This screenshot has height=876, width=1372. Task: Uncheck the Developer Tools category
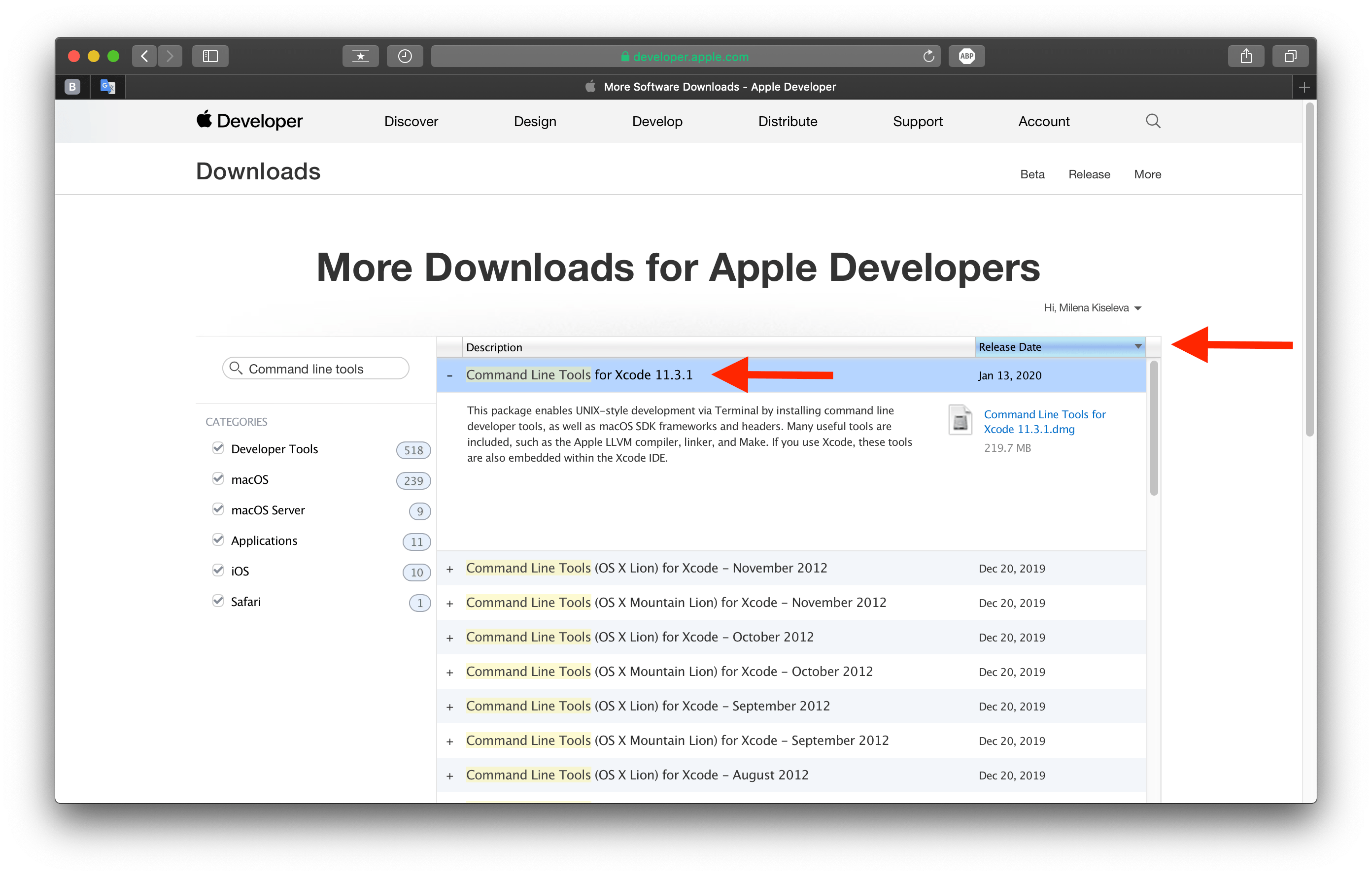click(218, 448)
